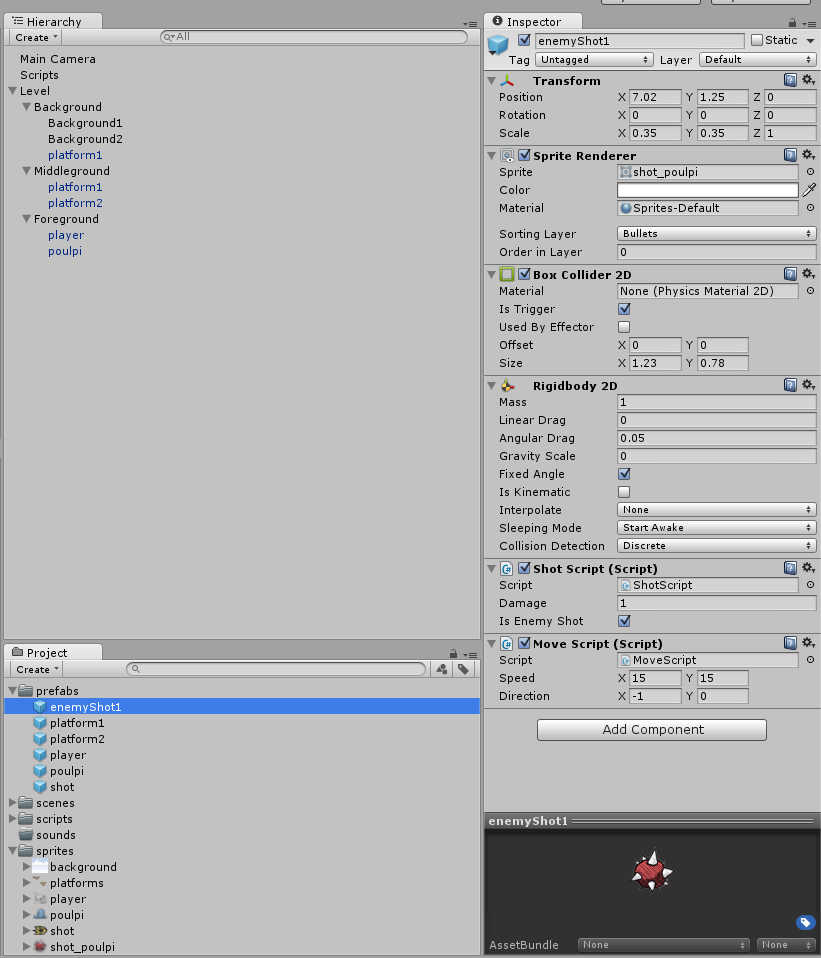Click object picker circle for Sprite field
Viewport: 821px width, 958px height.
click(810, 172)
